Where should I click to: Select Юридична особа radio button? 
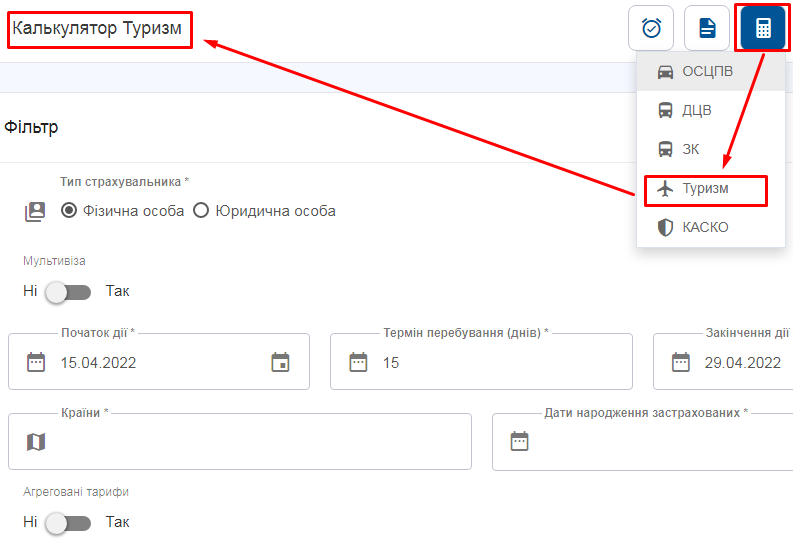(201, 210)
